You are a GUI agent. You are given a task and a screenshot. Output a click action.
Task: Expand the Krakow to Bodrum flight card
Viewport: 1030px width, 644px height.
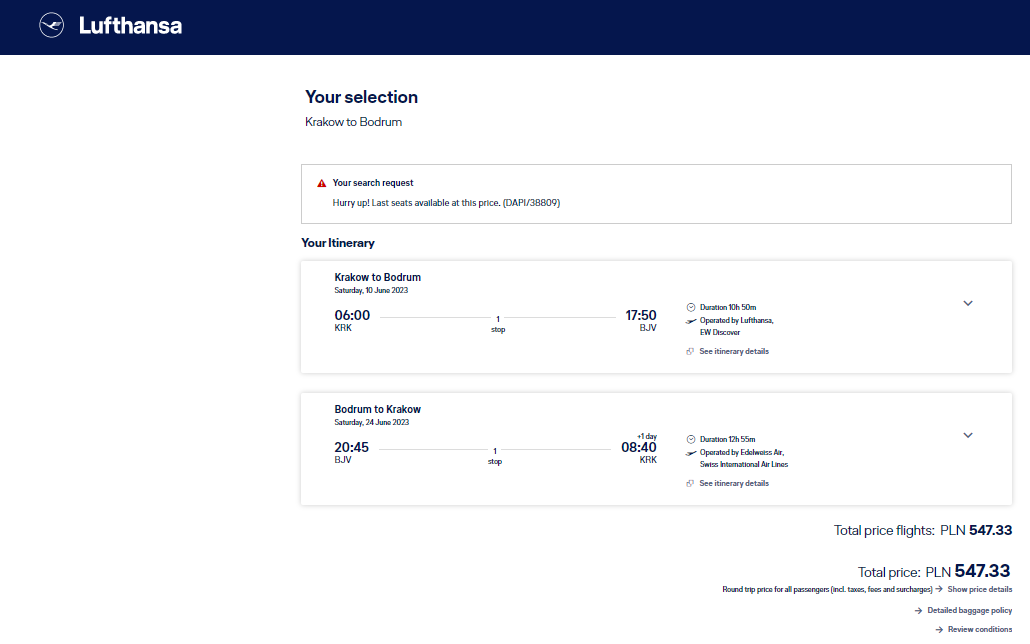(x=968, y=304)
